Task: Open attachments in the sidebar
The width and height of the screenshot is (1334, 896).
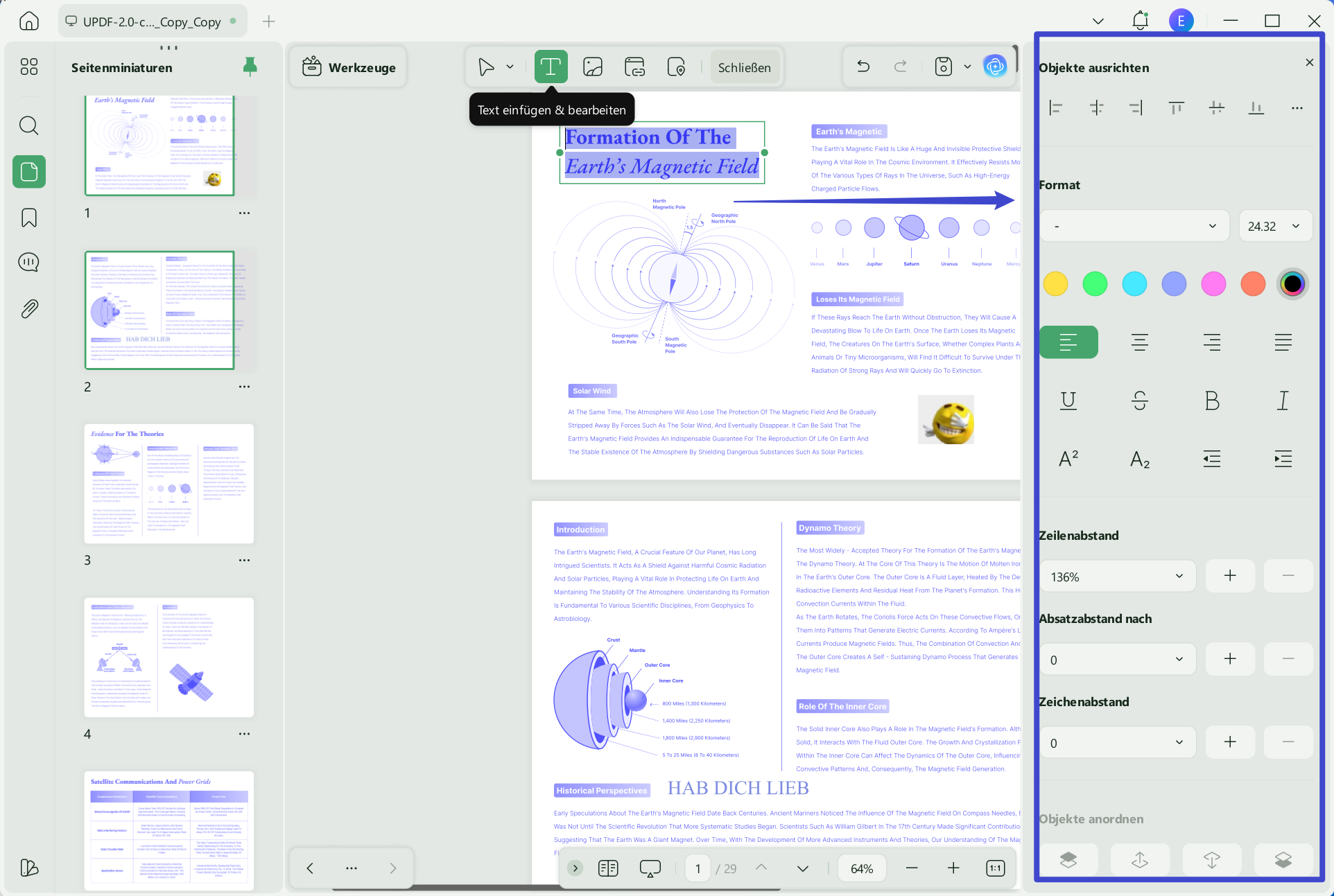Action: [x=28, y=309]
